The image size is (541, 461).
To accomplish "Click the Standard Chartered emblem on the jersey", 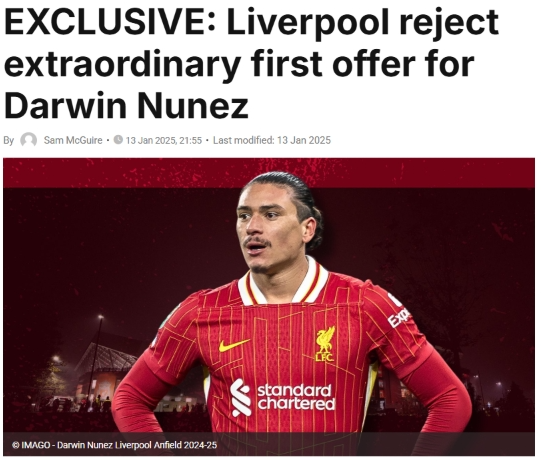I will coord(241,398).
